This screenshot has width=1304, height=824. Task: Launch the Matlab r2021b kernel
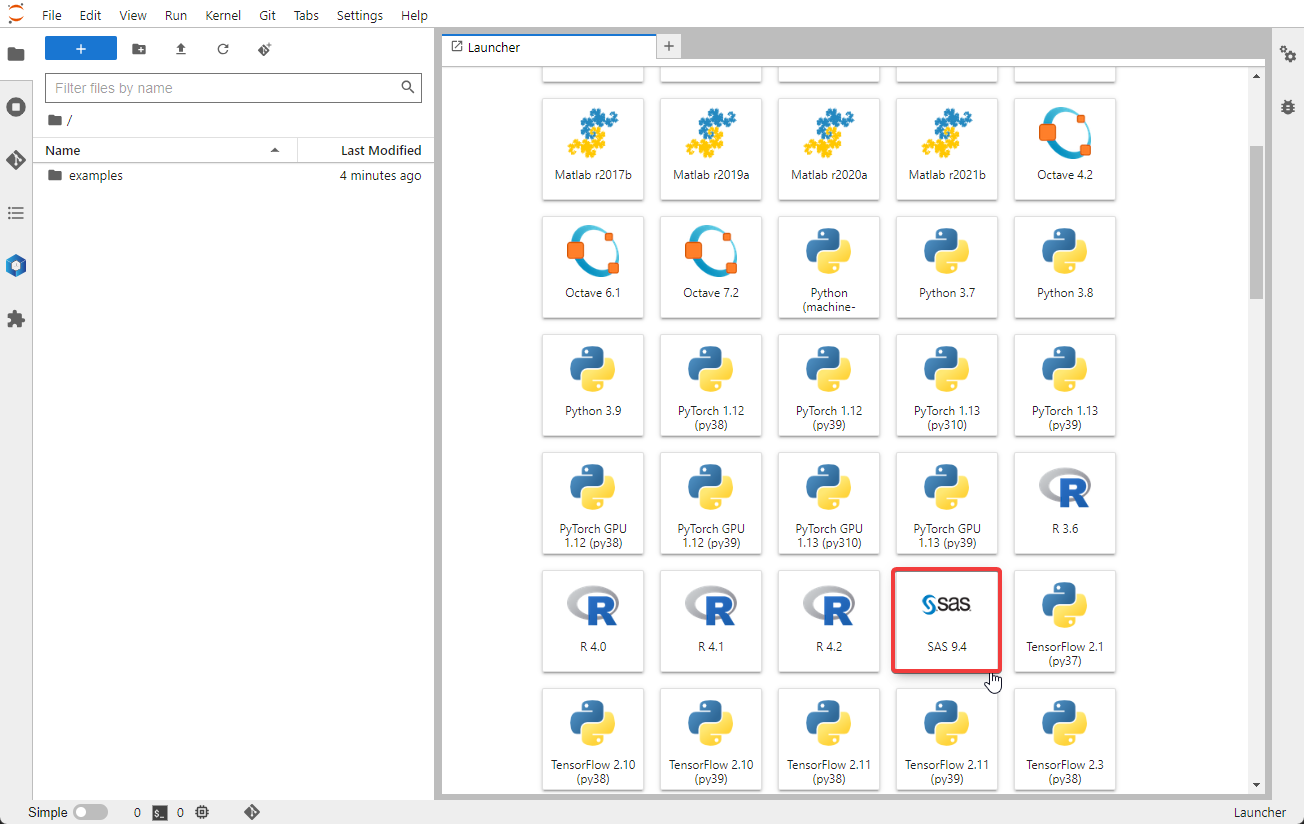[946, 149]
